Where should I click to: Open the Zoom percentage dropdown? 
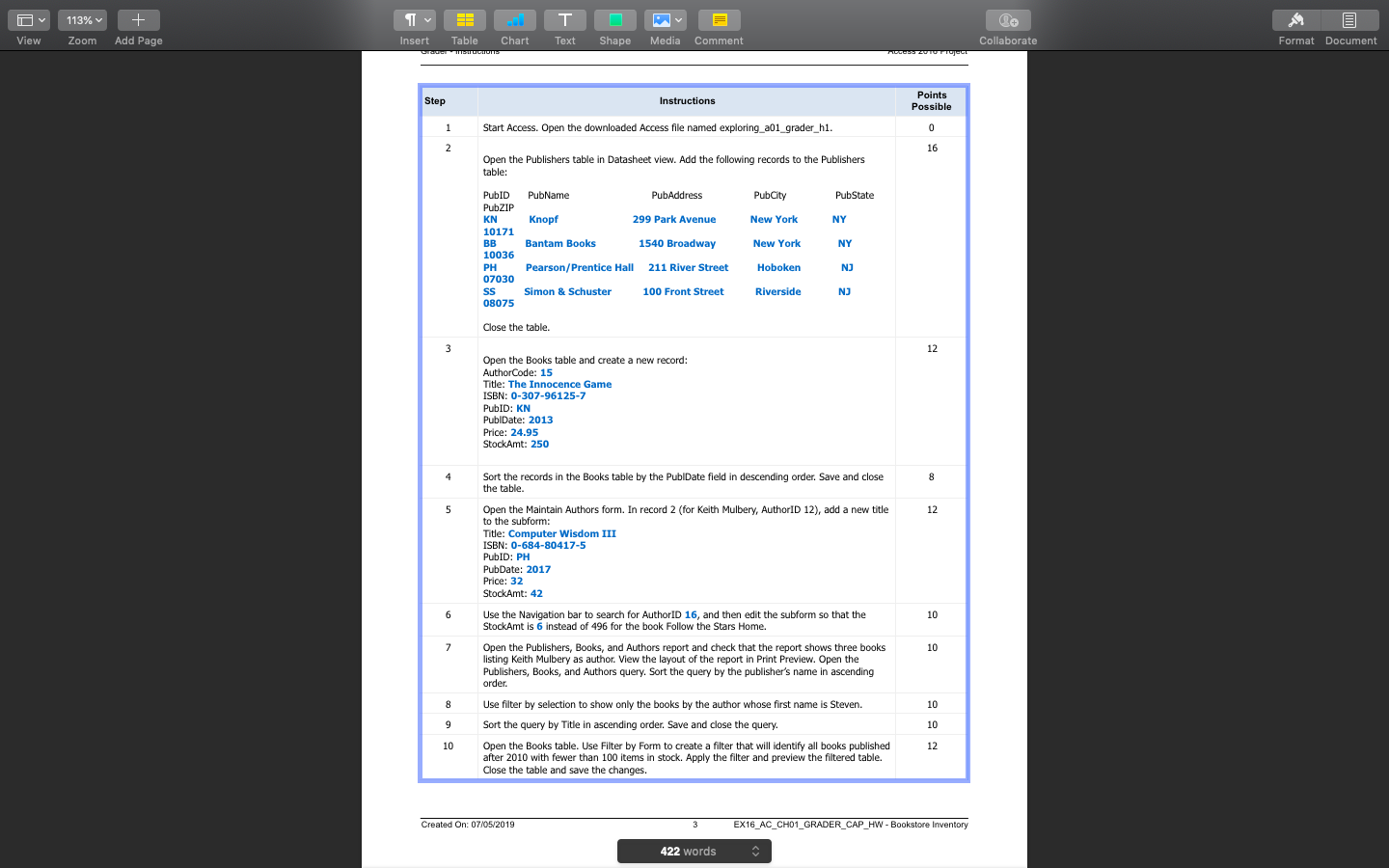click(x=82, y=19)
